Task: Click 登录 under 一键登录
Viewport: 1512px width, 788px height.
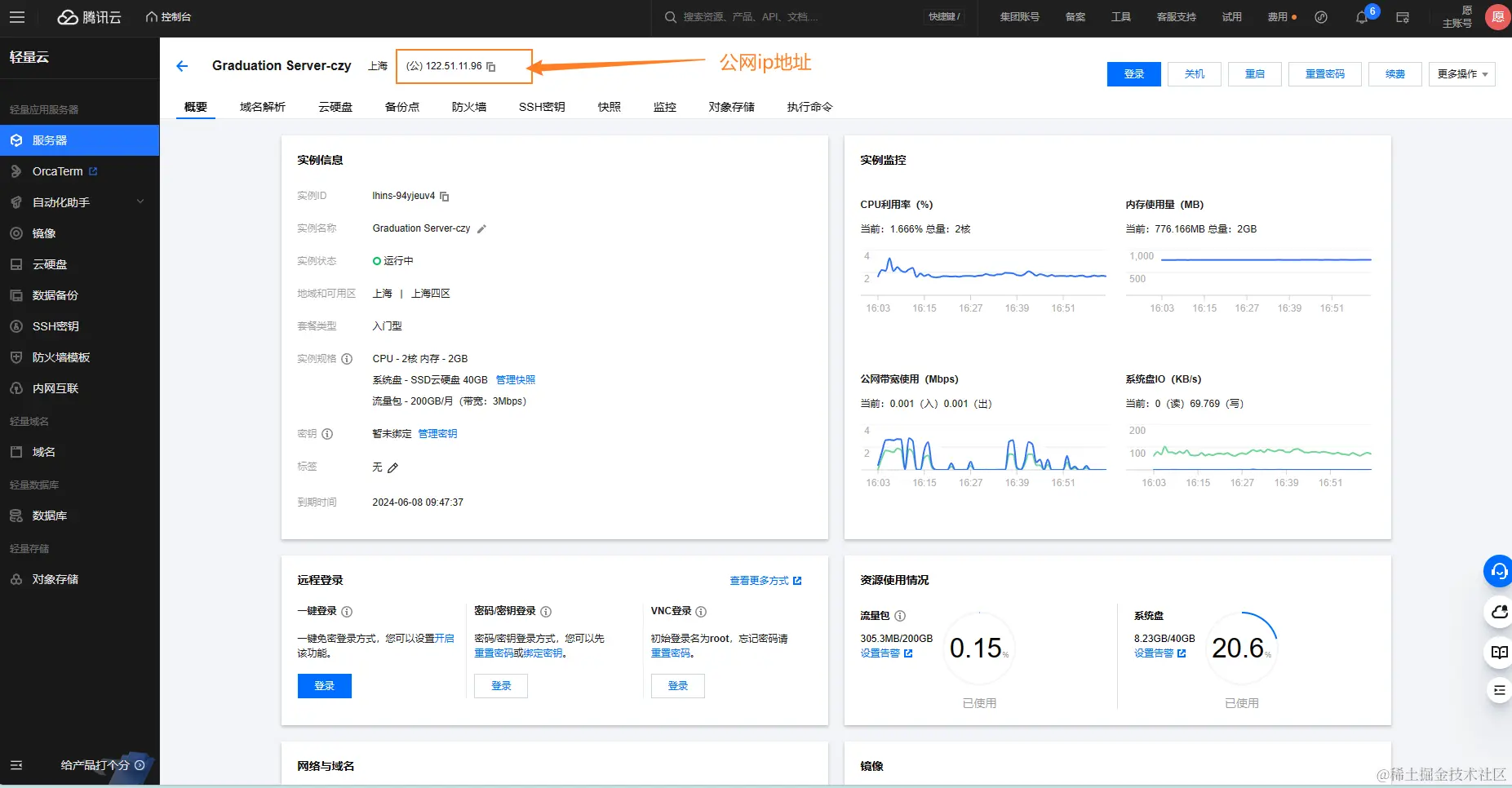Action: coord(325,686)
